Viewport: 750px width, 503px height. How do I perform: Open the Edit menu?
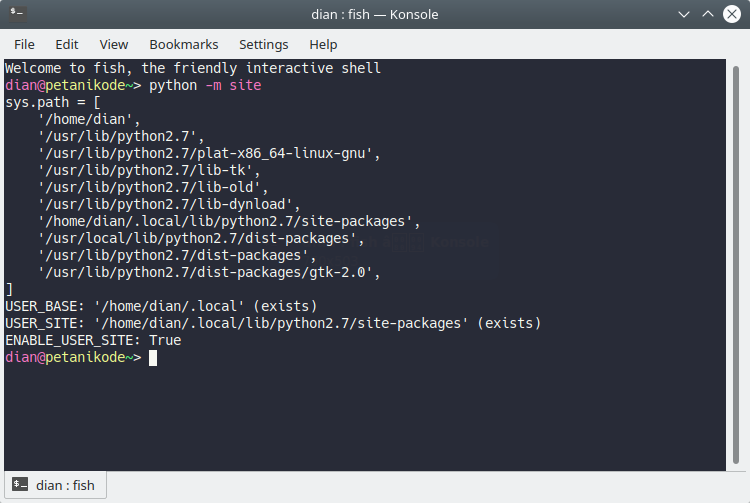[x=67, y=44]
